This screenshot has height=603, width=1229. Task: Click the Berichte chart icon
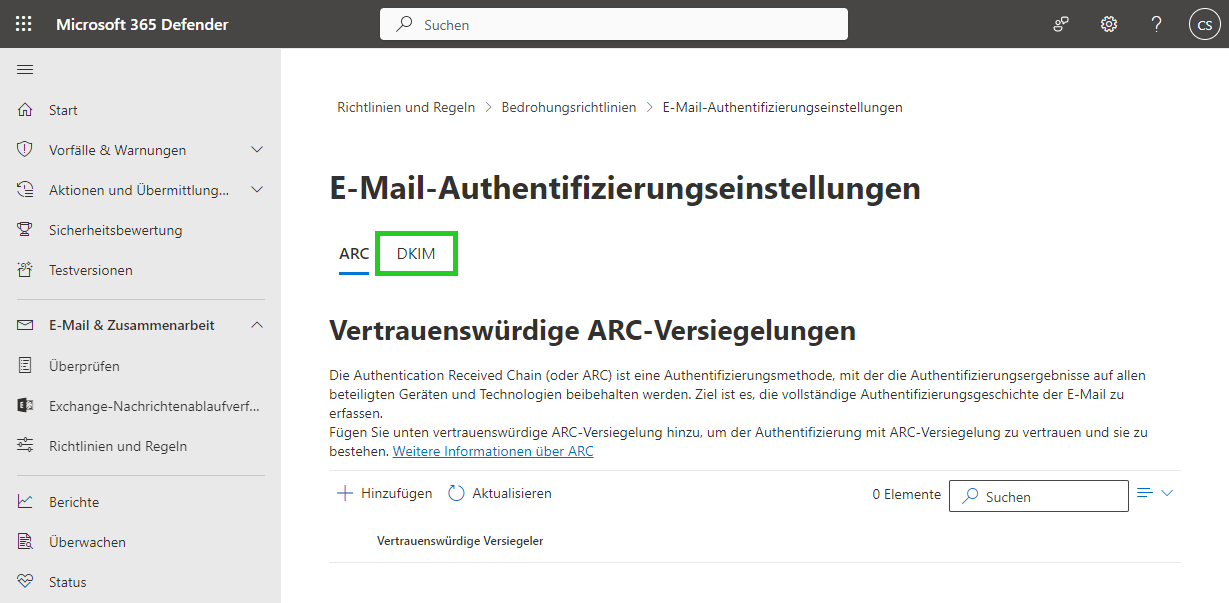point(25,502)
